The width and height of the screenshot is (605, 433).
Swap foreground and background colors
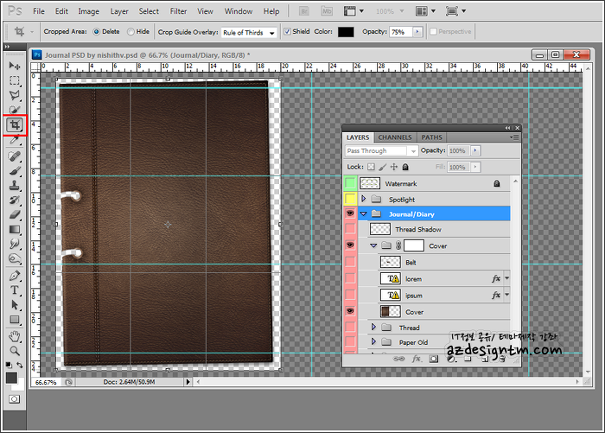20,365
